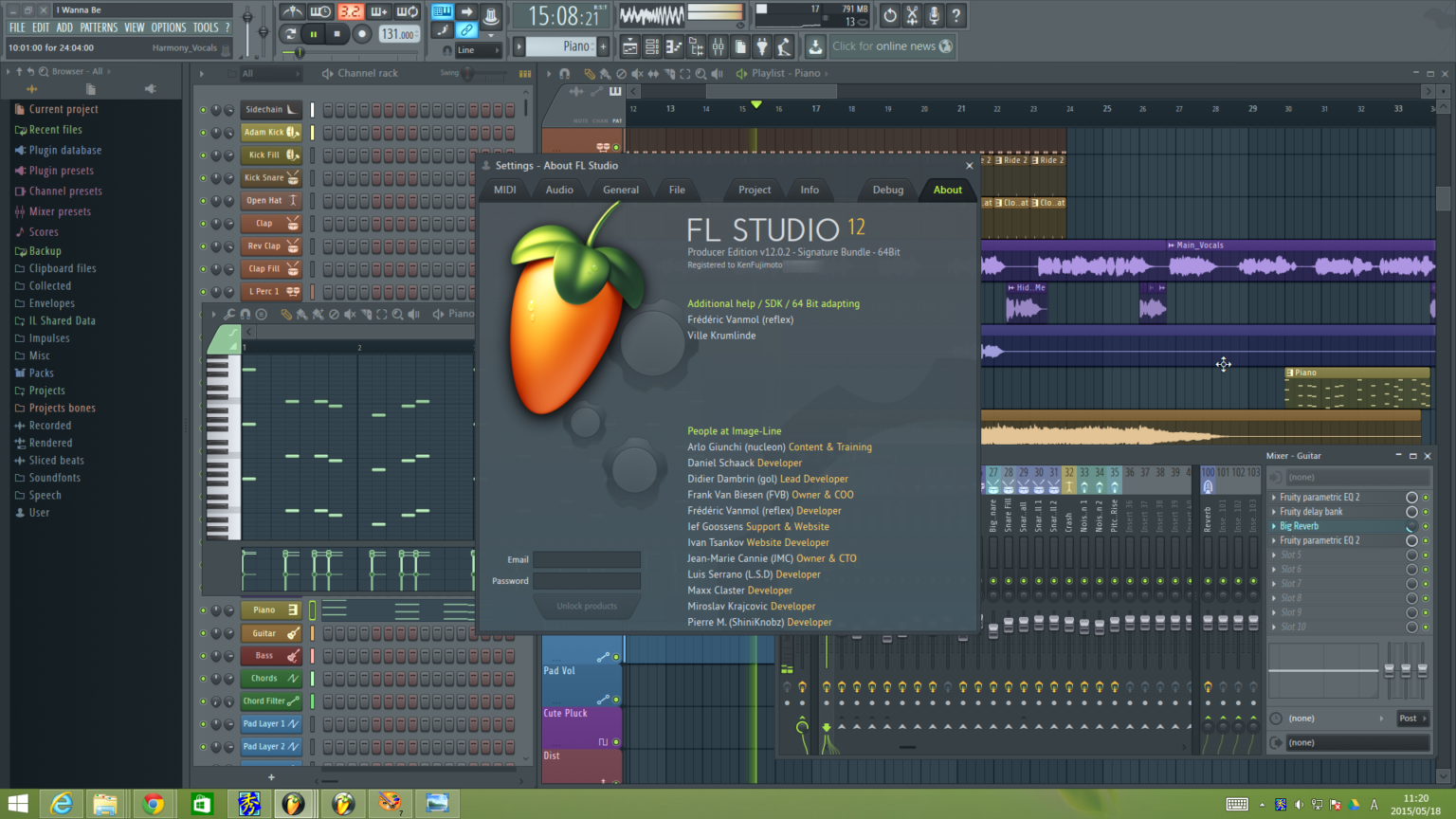Click the playlist zoom tool icon

pyautogui.click(x=701, y=73)
